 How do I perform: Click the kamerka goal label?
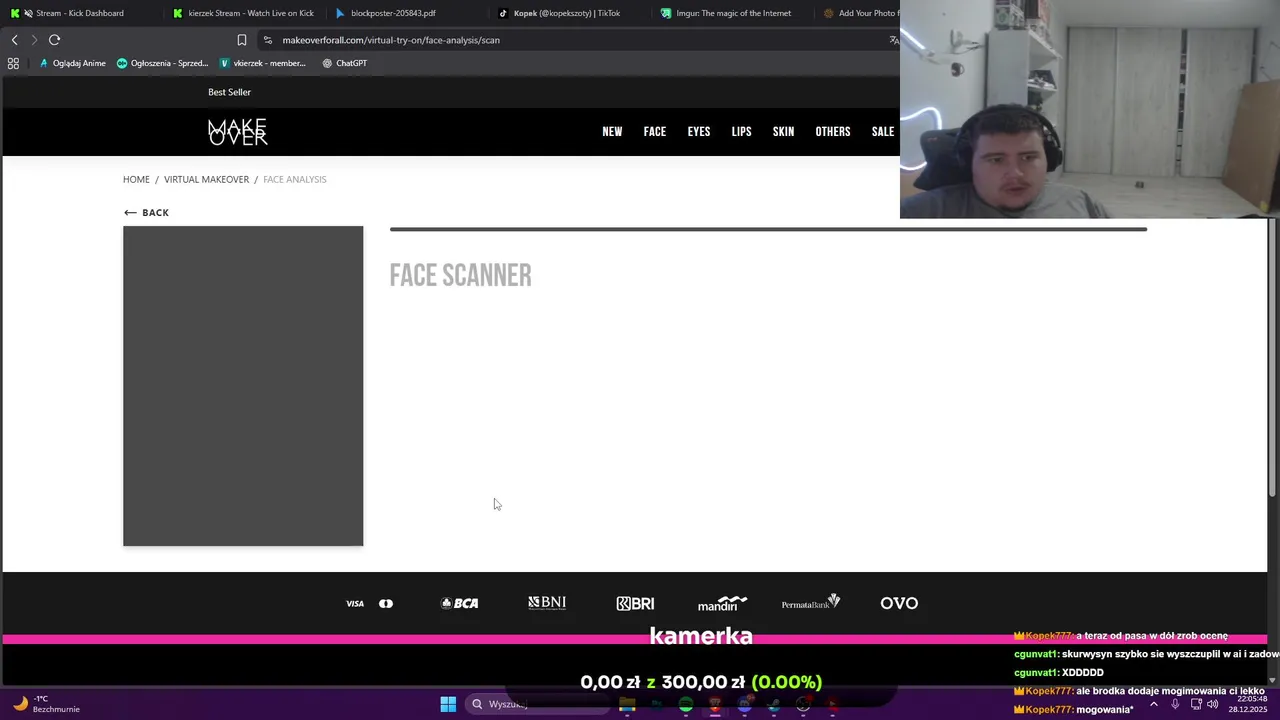701,635
